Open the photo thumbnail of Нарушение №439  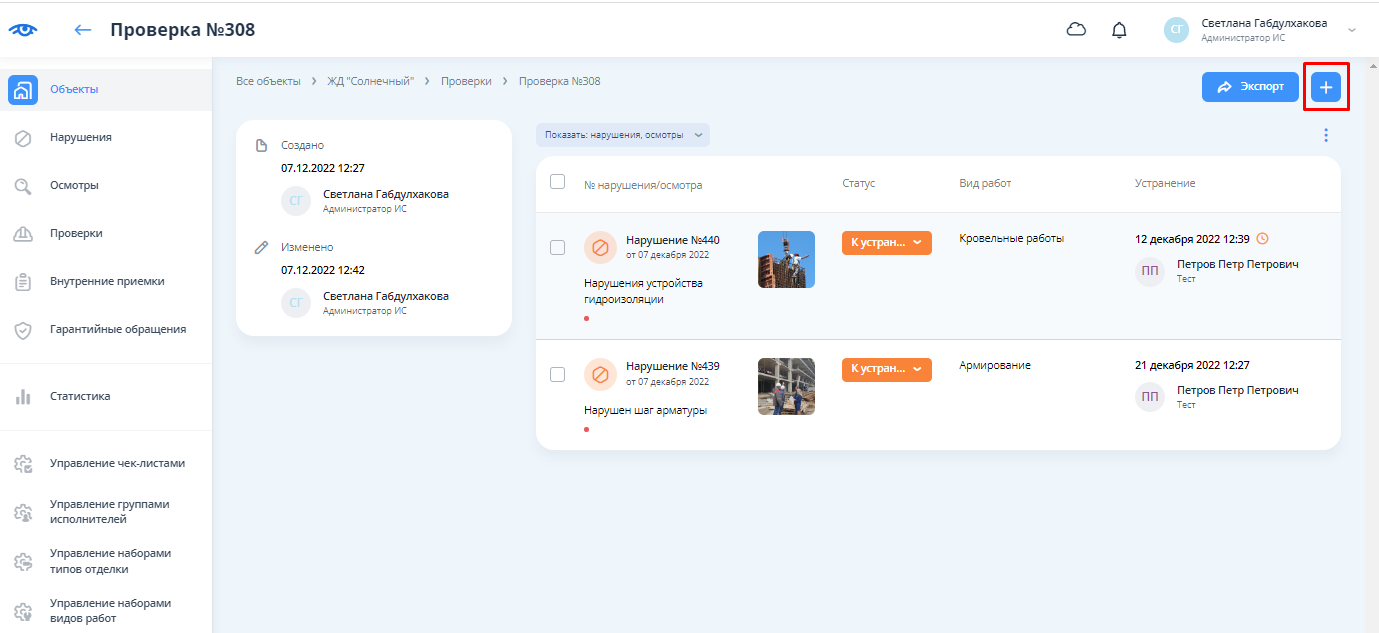pyautogui.click(x=786, y=386)
